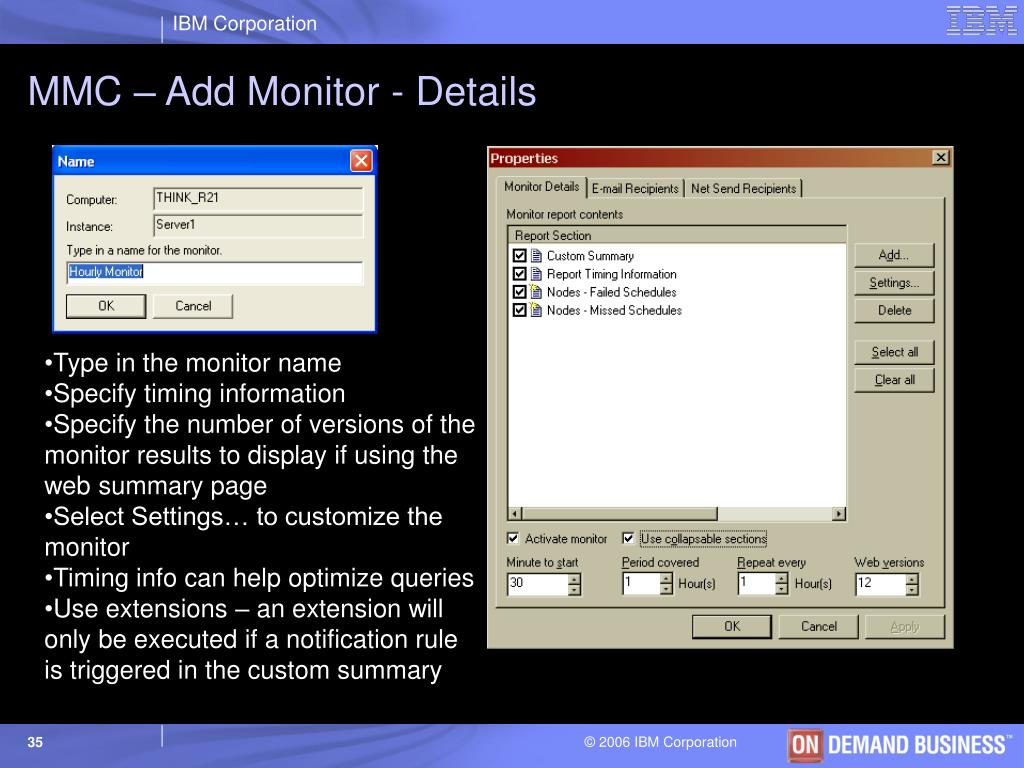Click the horizontal scrollbar thumb in report list
This screenshot has height=768, width=1024.
[619, 514]
